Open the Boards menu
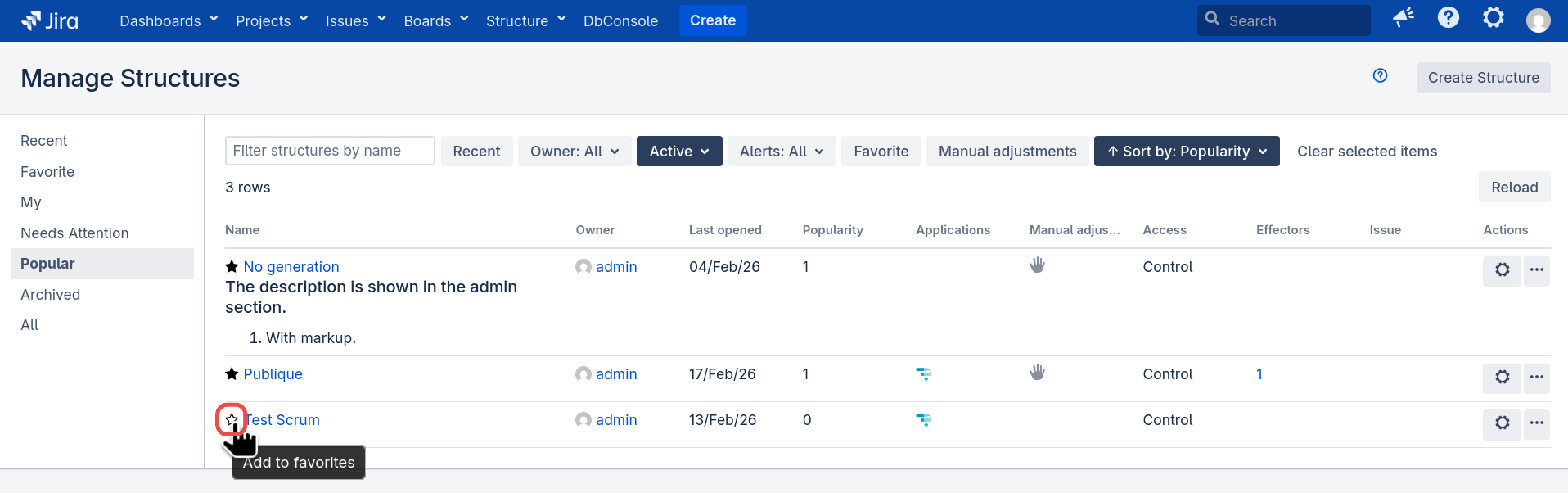The width and height of the screenshot is (1568, 493). (436, 20)
